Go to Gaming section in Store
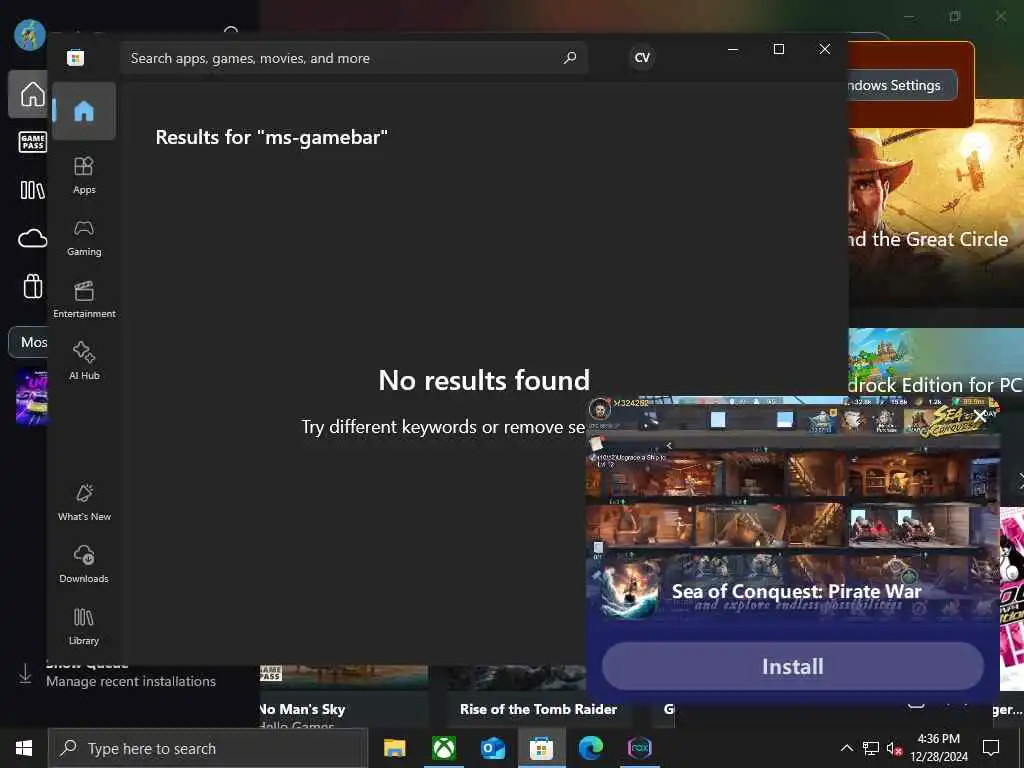 tap(84, 238)
